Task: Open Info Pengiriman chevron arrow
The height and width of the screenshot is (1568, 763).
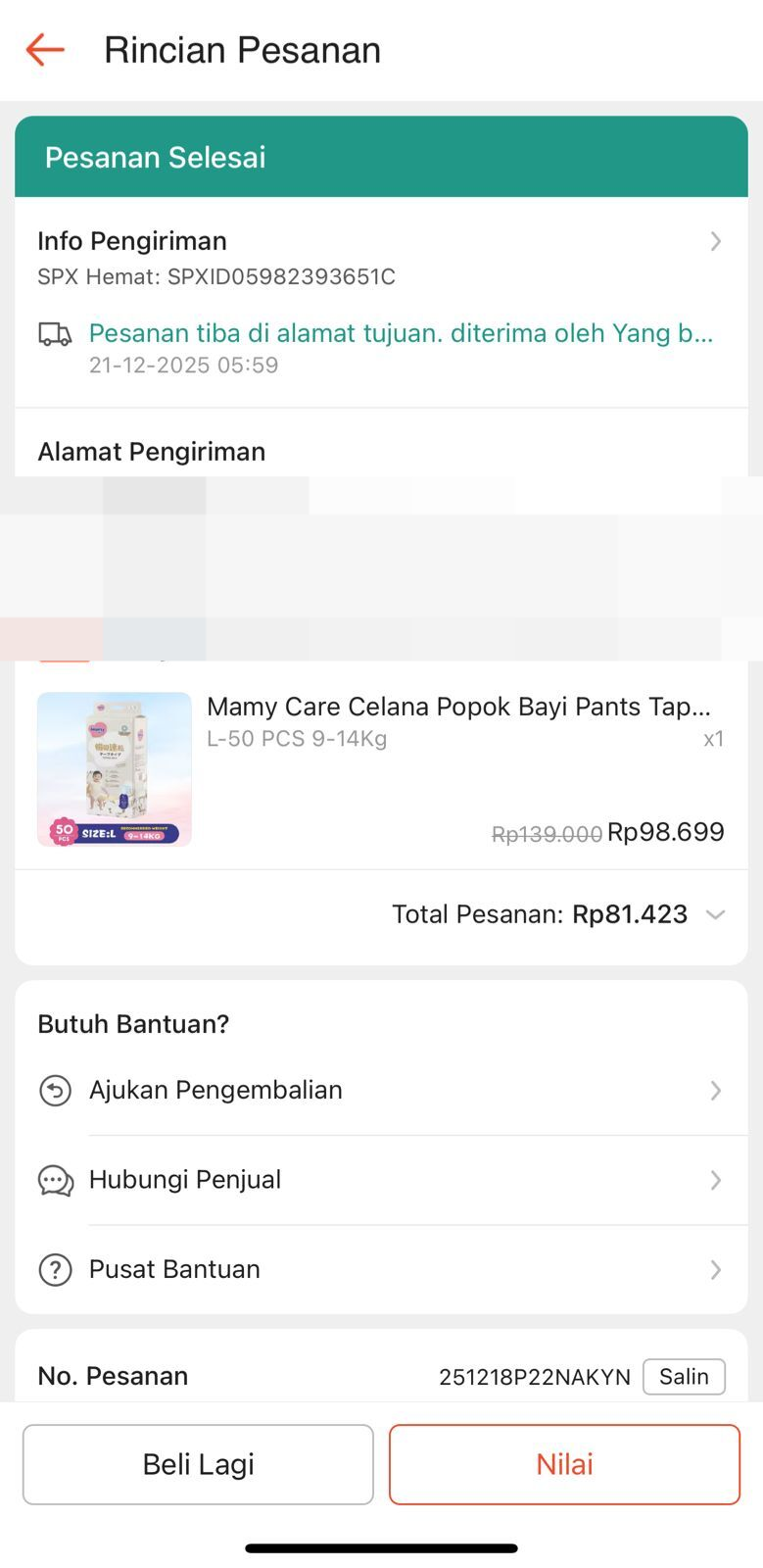Action: (x=716, y=241)
